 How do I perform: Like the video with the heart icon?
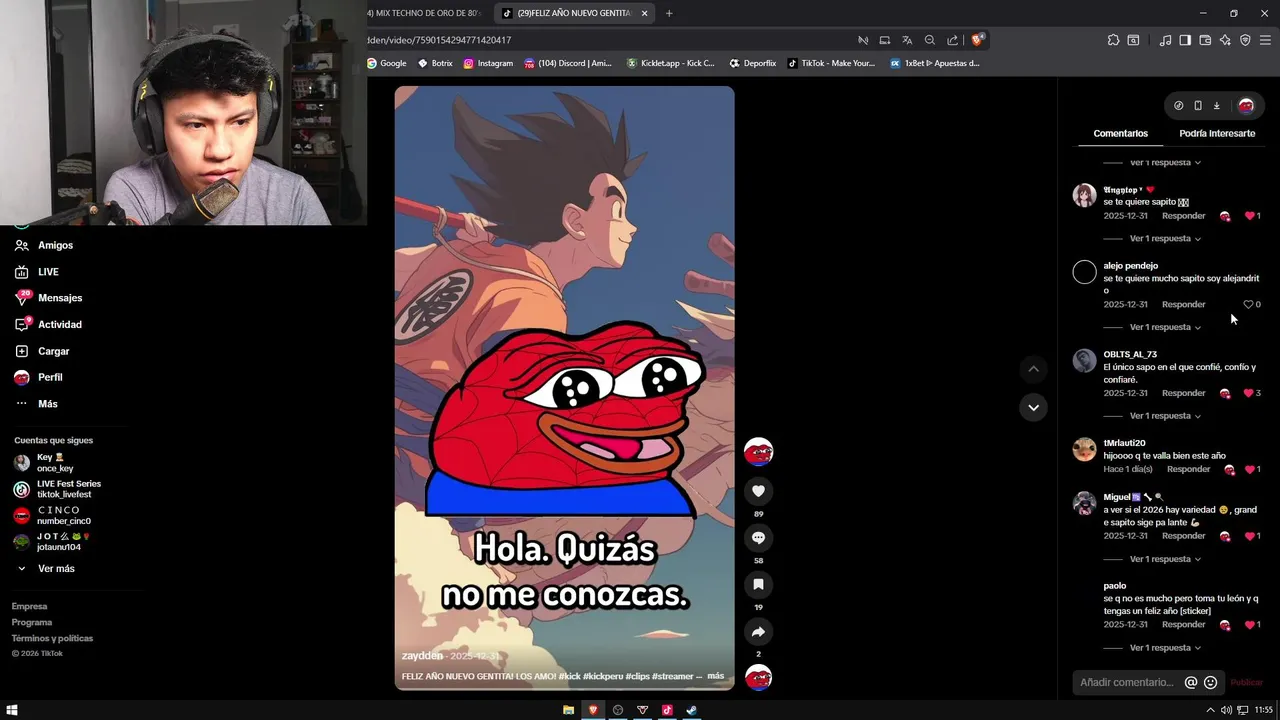coord(758,491)
